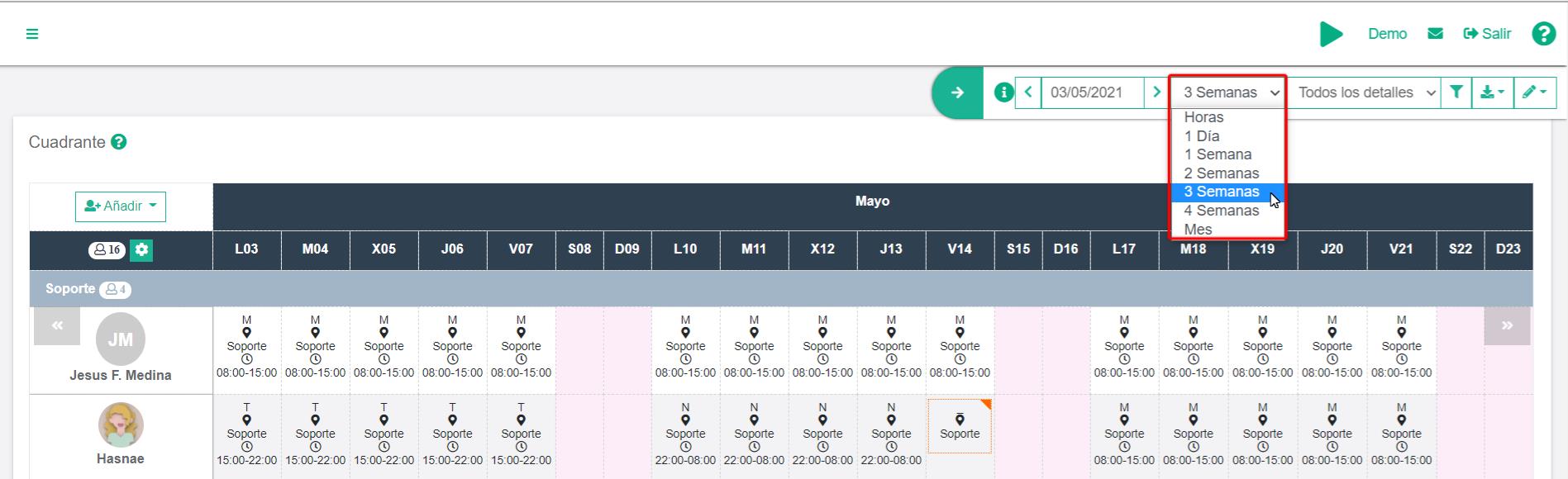Click the Demo link
The image size is (1568, 479).
tap(1387, 34)
